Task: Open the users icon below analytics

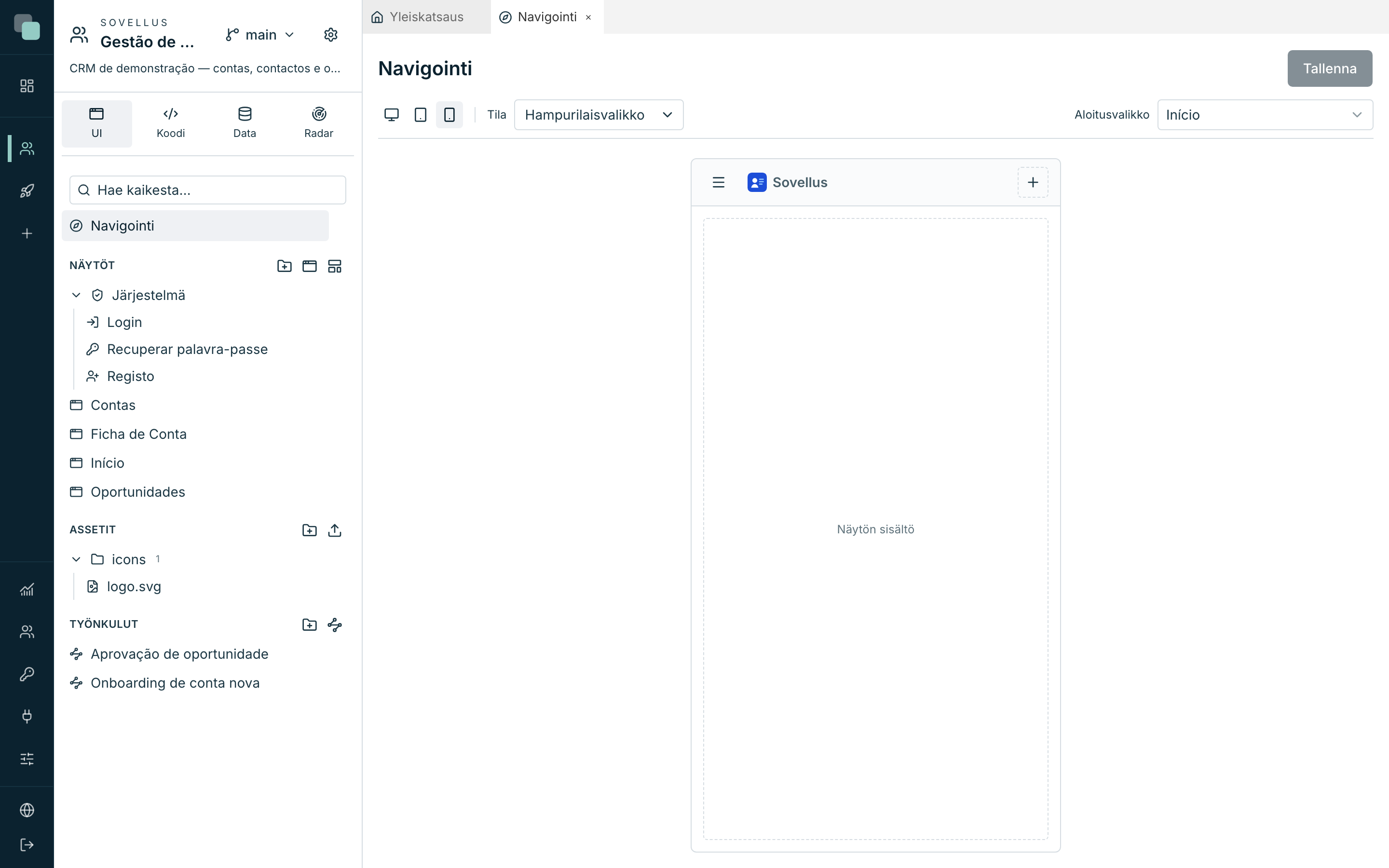Action: (27, 632)
